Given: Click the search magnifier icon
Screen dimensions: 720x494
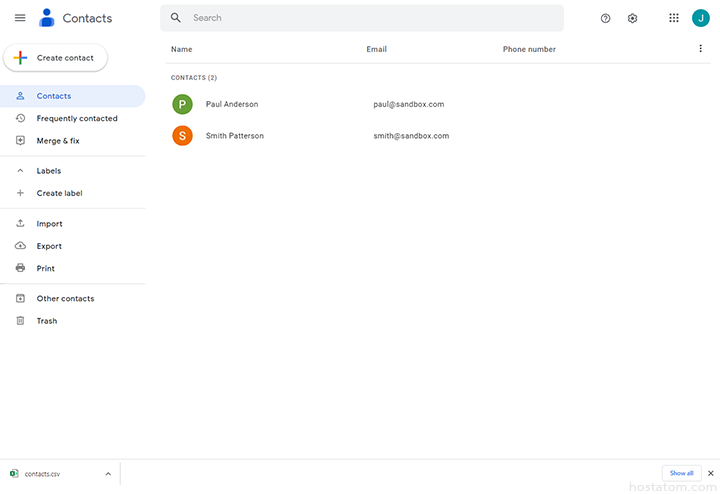Looking at the screenshot, I should 176,18.
